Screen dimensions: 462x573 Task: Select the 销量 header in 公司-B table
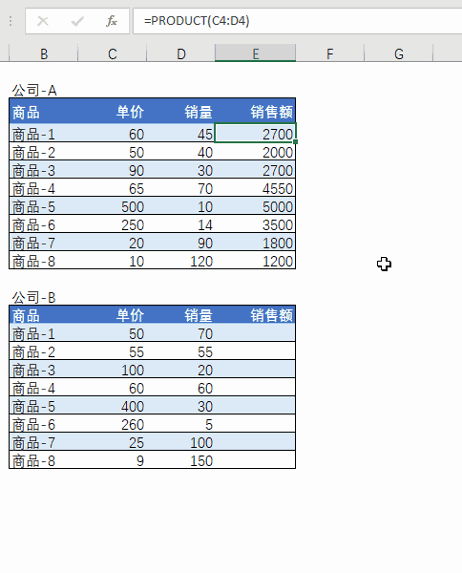(181, 315)
